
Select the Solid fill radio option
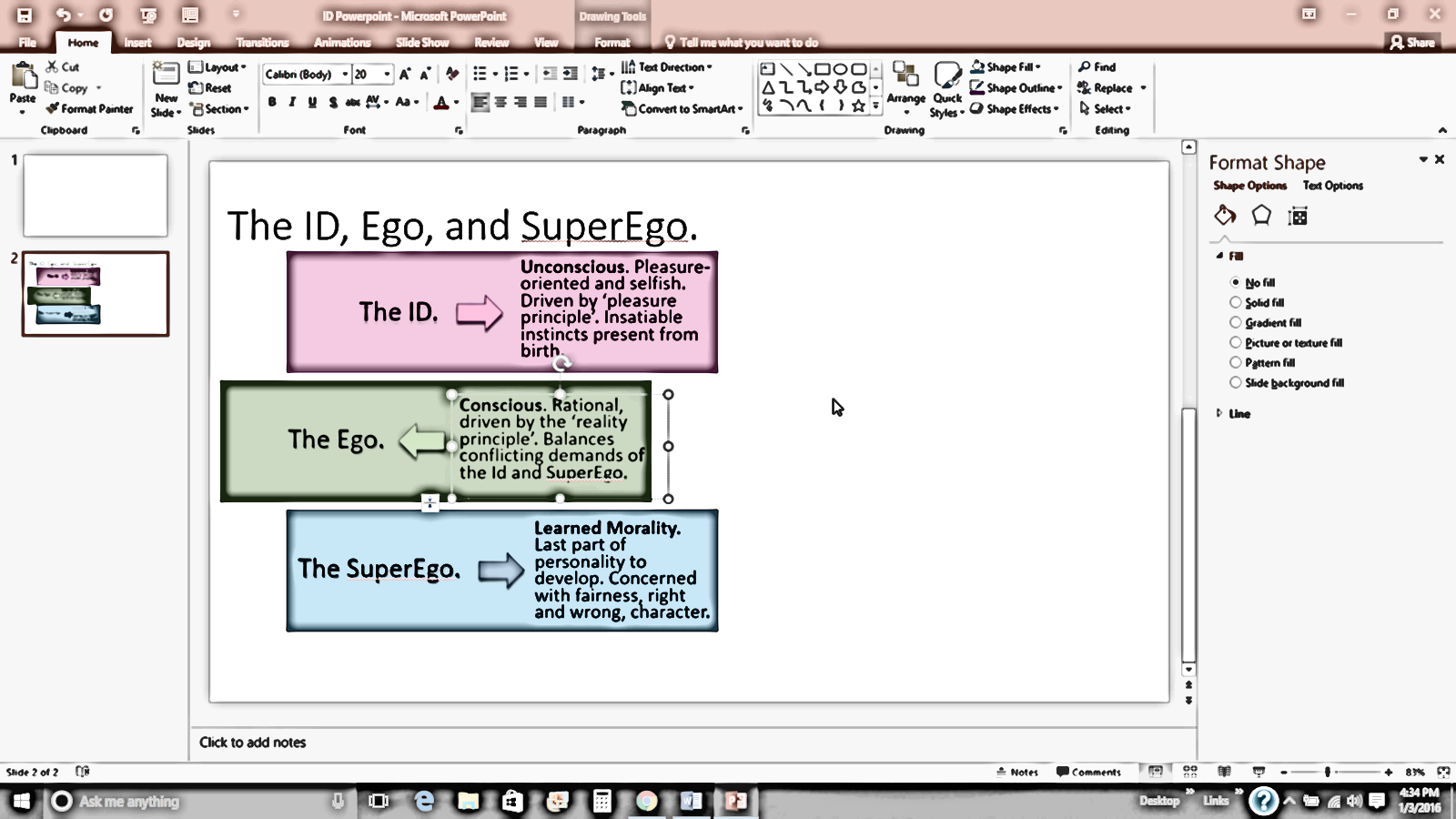(x=1236, y=302)
